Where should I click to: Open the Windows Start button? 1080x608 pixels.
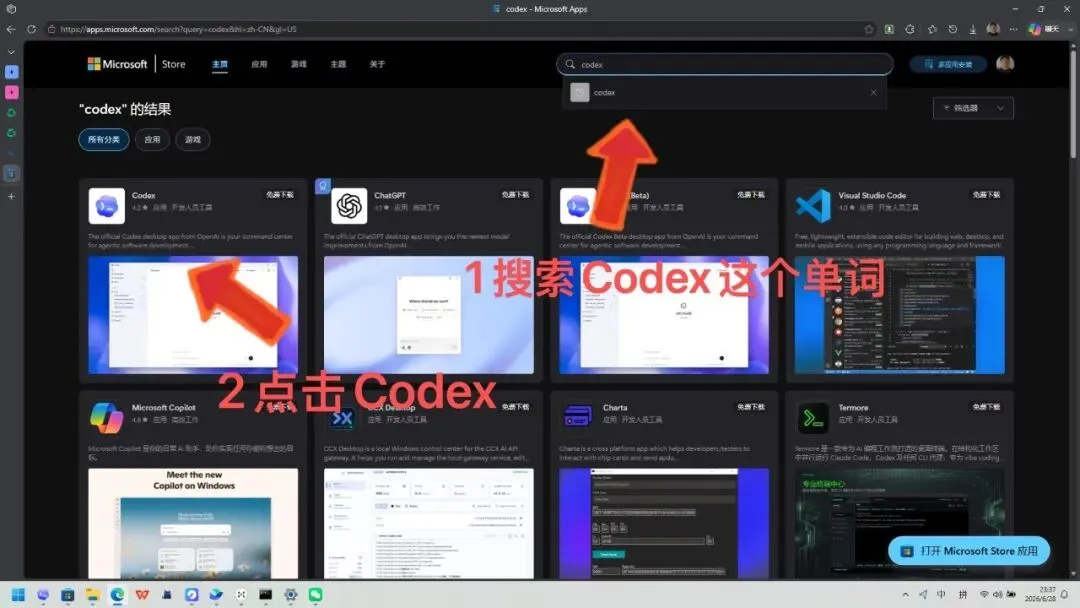click(19, 594)
